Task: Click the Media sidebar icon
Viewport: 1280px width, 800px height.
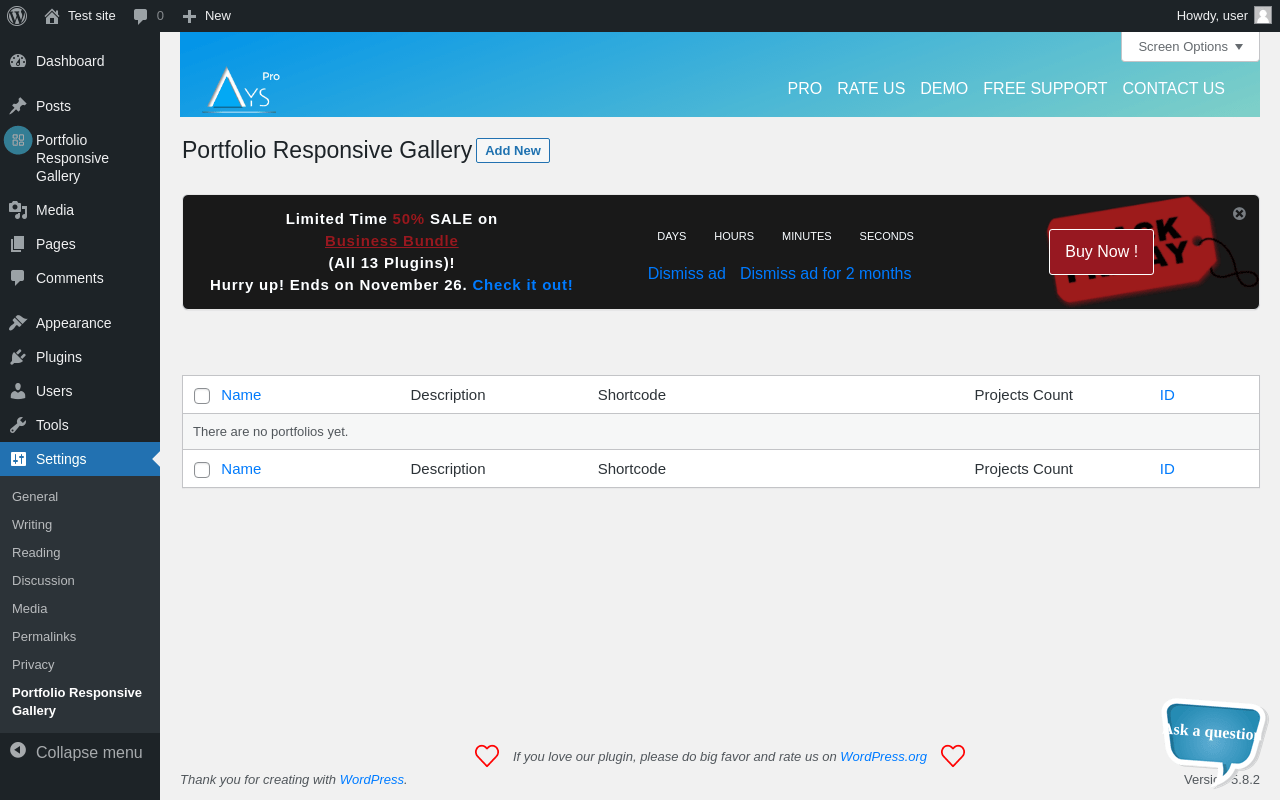Action: pos(18,210)
